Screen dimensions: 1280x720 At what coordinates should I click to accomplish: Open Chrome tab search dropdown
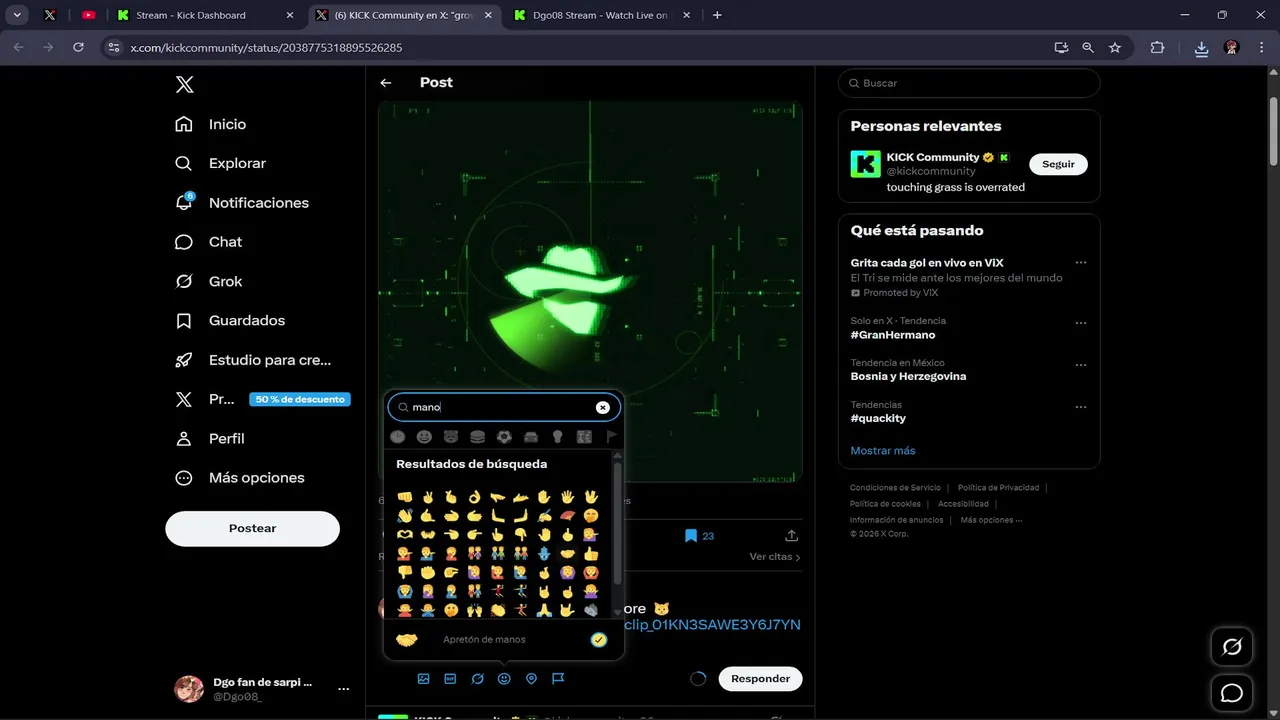[x=17, y=15]
